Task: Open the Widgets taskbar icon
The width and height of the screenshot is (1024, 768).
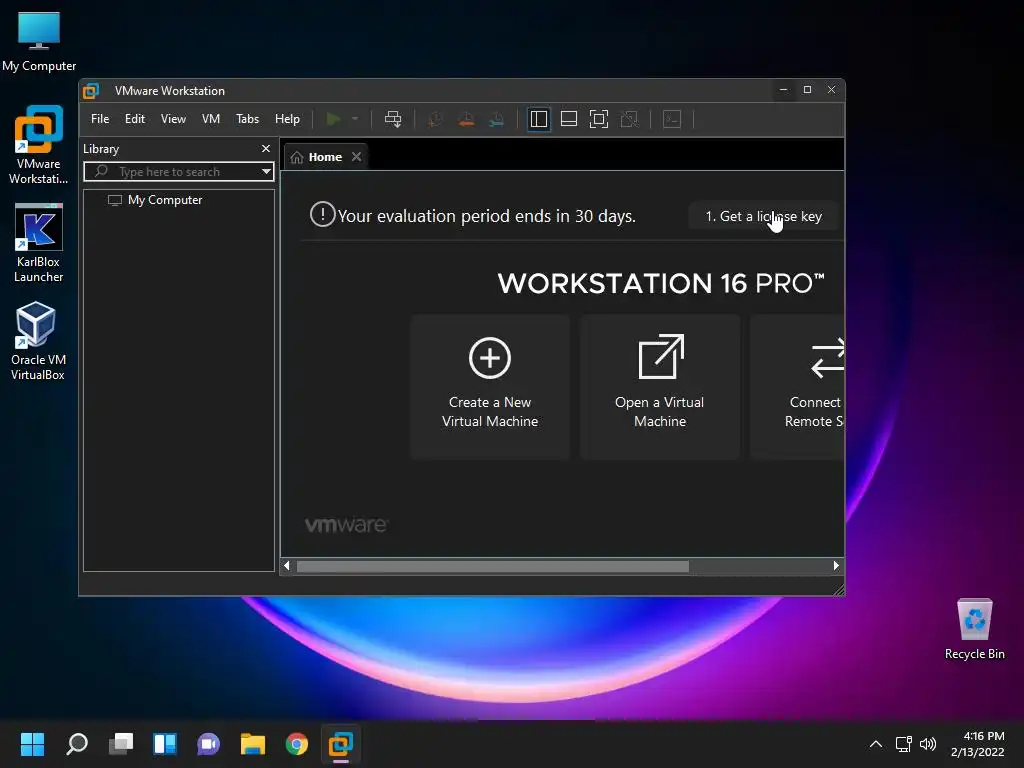Action: [165, 744]
